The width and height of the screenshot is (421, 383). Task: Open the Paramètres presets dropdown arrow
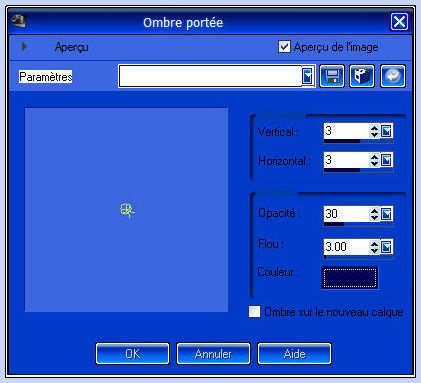pyautogui.click(x=308, y=76)
